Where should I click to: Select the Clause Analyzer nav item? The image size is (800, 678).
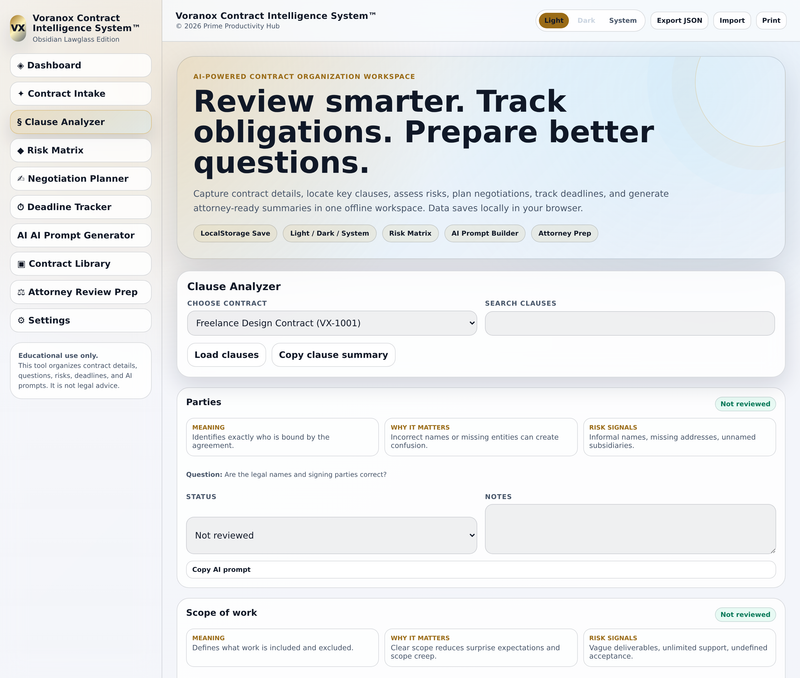(81, 122)
